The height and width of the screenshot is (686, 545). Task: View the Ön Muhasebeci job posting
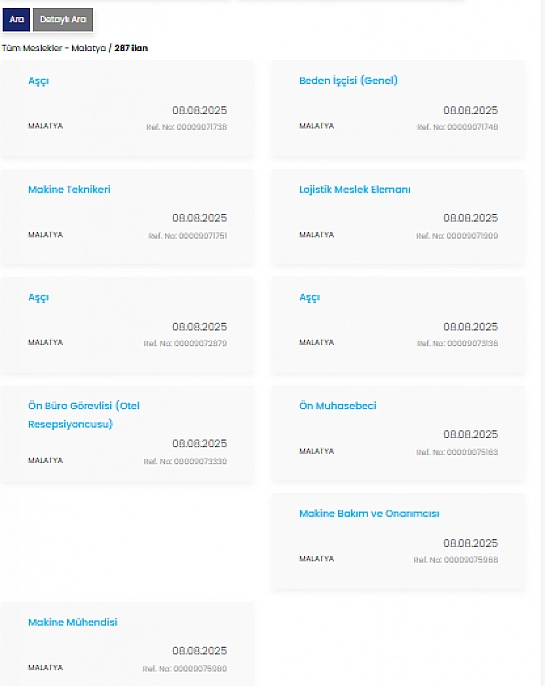[338, 406]
